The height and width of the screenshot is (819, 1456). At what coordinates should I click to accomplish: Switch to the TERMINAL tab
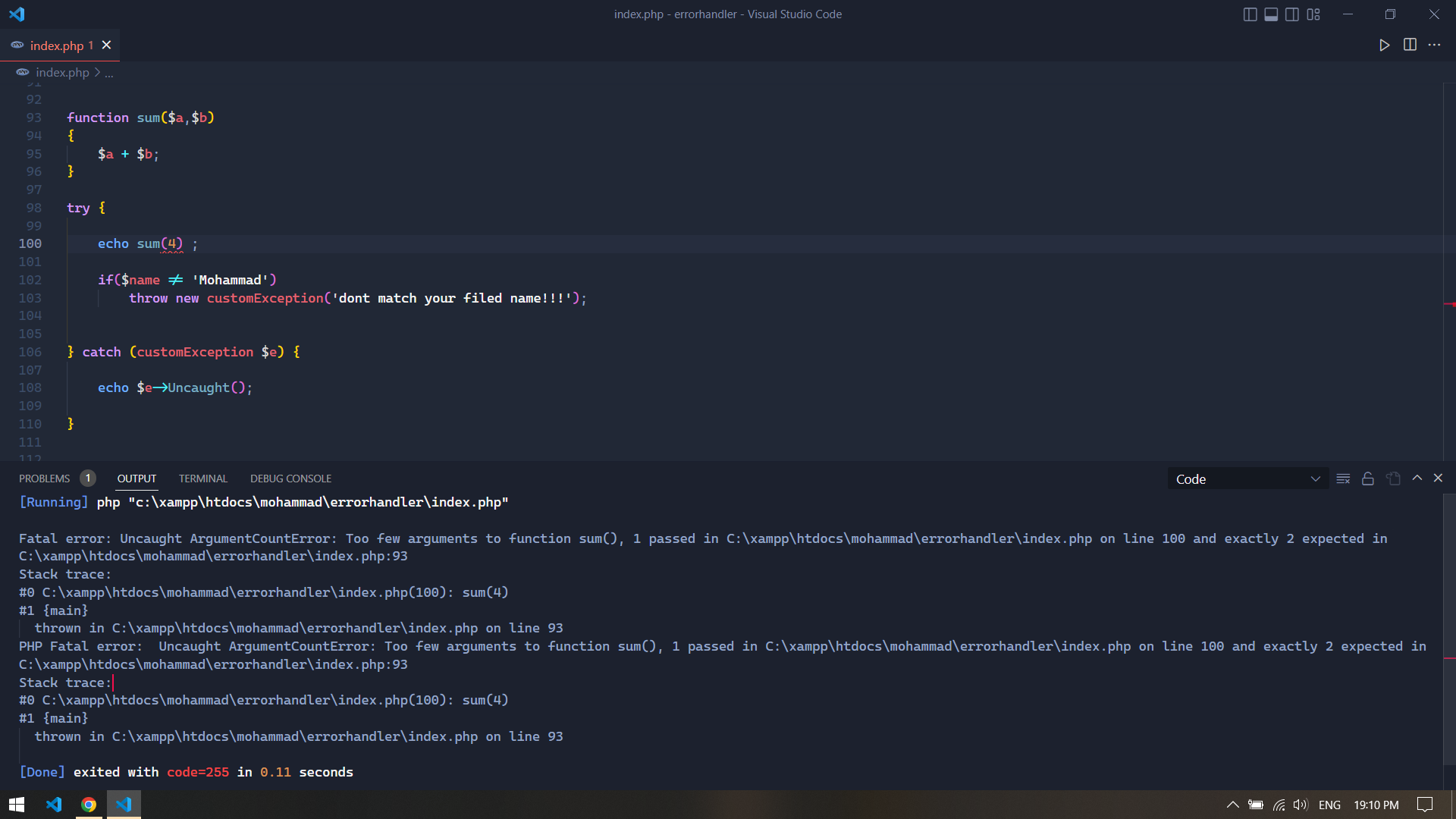[x=202, y=478]
